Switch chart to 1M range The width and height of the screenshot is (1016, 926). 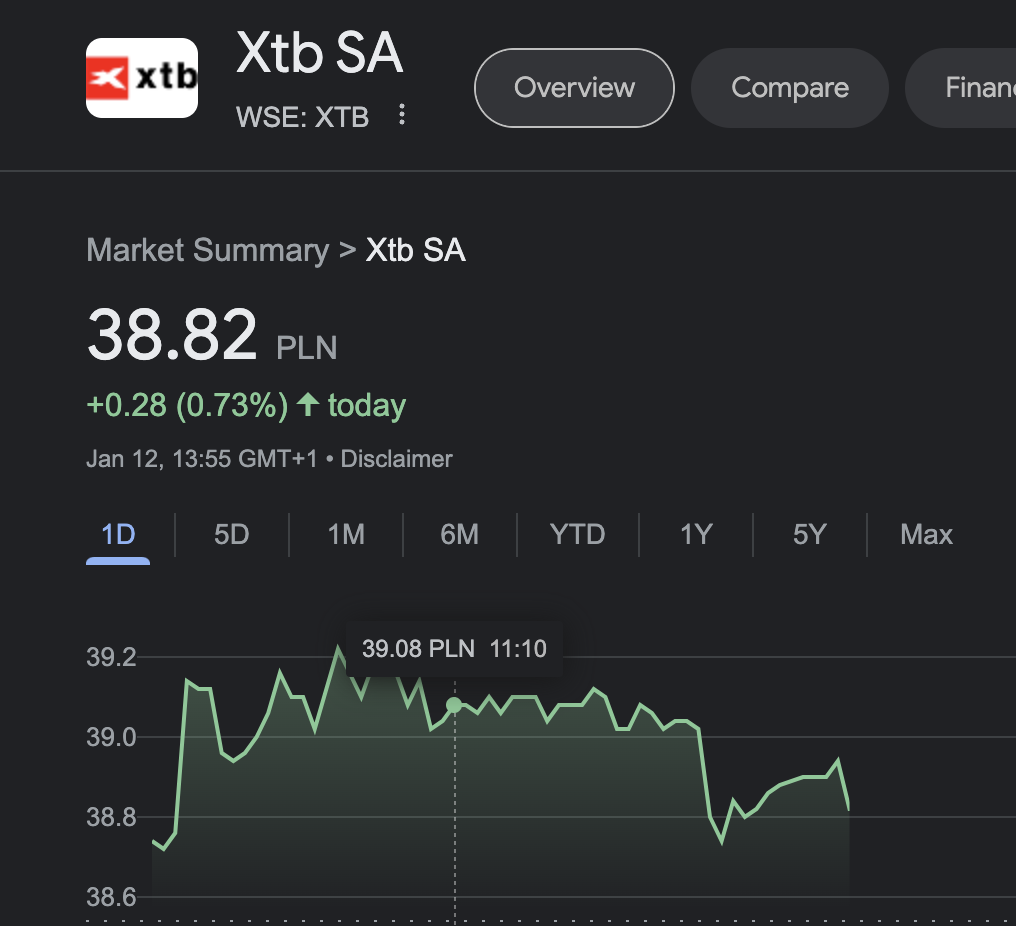346,534
